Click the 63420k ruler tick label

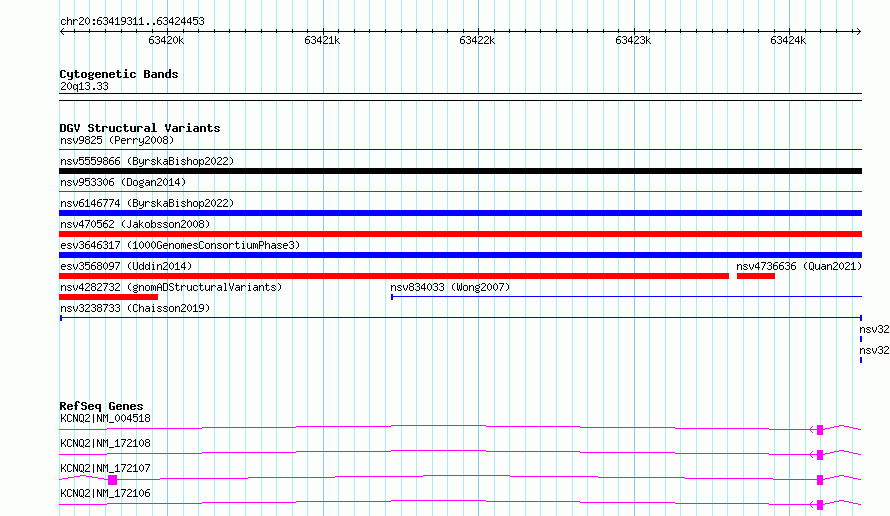166,40
